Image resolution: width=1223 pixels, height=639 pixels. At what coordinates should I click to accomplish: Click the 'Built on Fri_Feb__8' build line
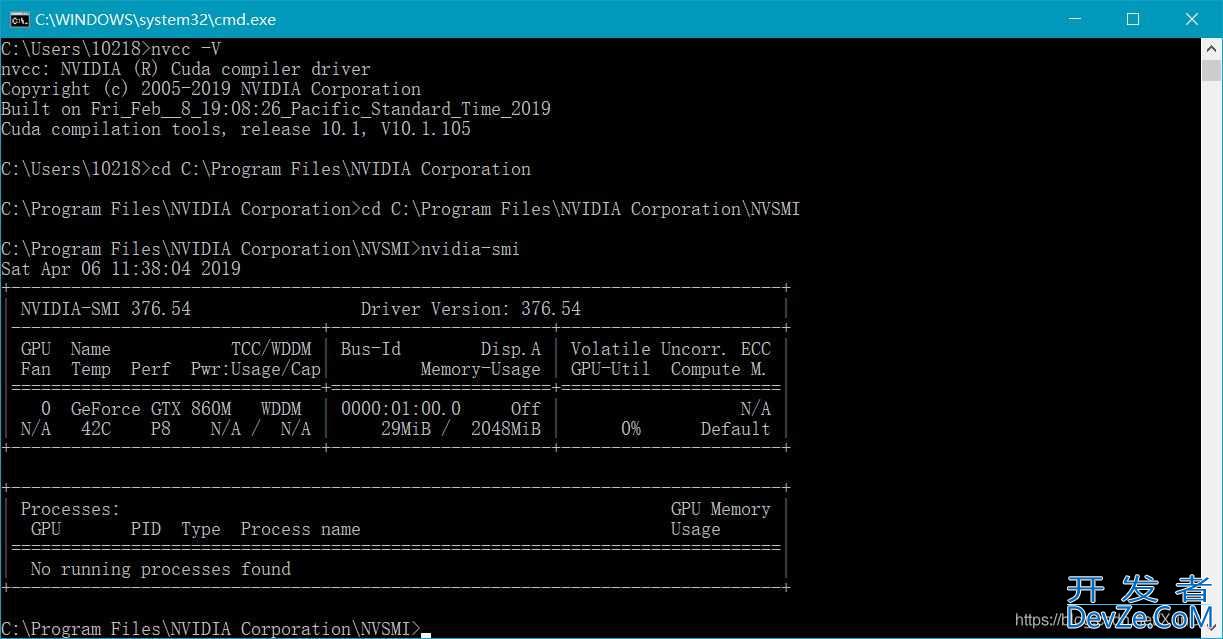point(276,109)
